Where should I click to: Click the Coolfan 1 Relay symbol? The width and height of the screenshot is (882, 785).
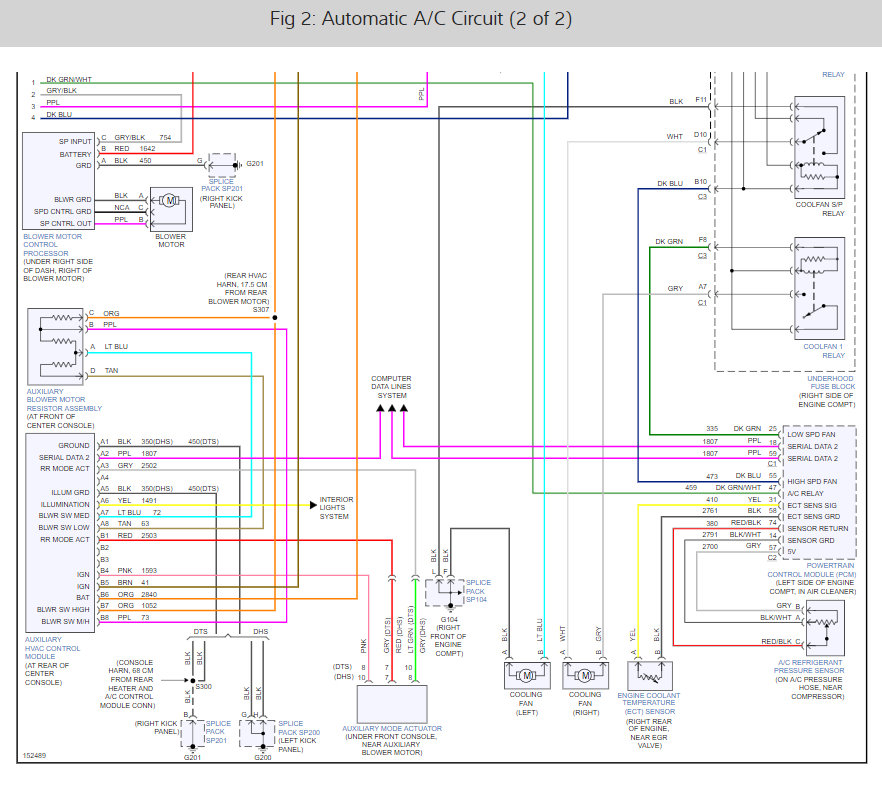[820, 288]
